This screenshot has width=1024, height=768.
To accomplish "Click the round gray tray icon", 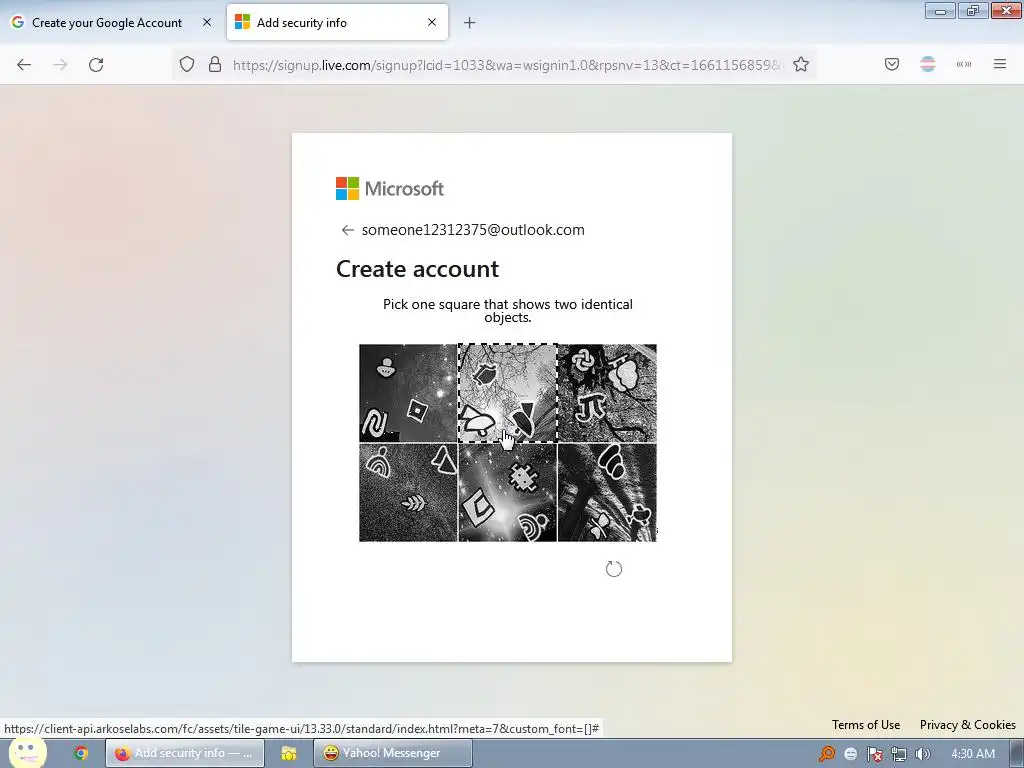I will tap(850, 754).
